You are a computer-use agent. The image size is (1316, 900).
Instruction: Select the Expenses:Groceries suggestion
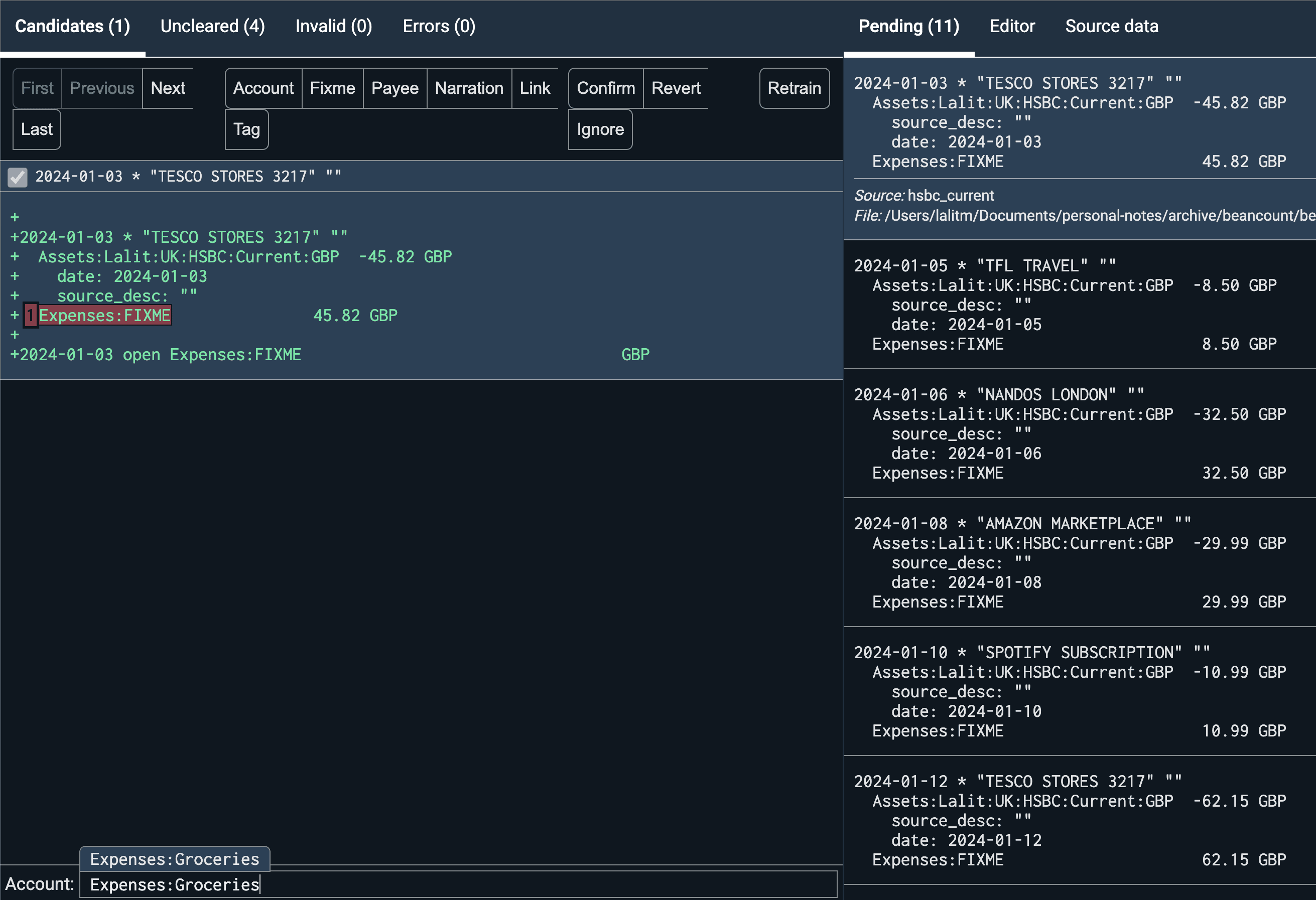[x=175, y=859]
